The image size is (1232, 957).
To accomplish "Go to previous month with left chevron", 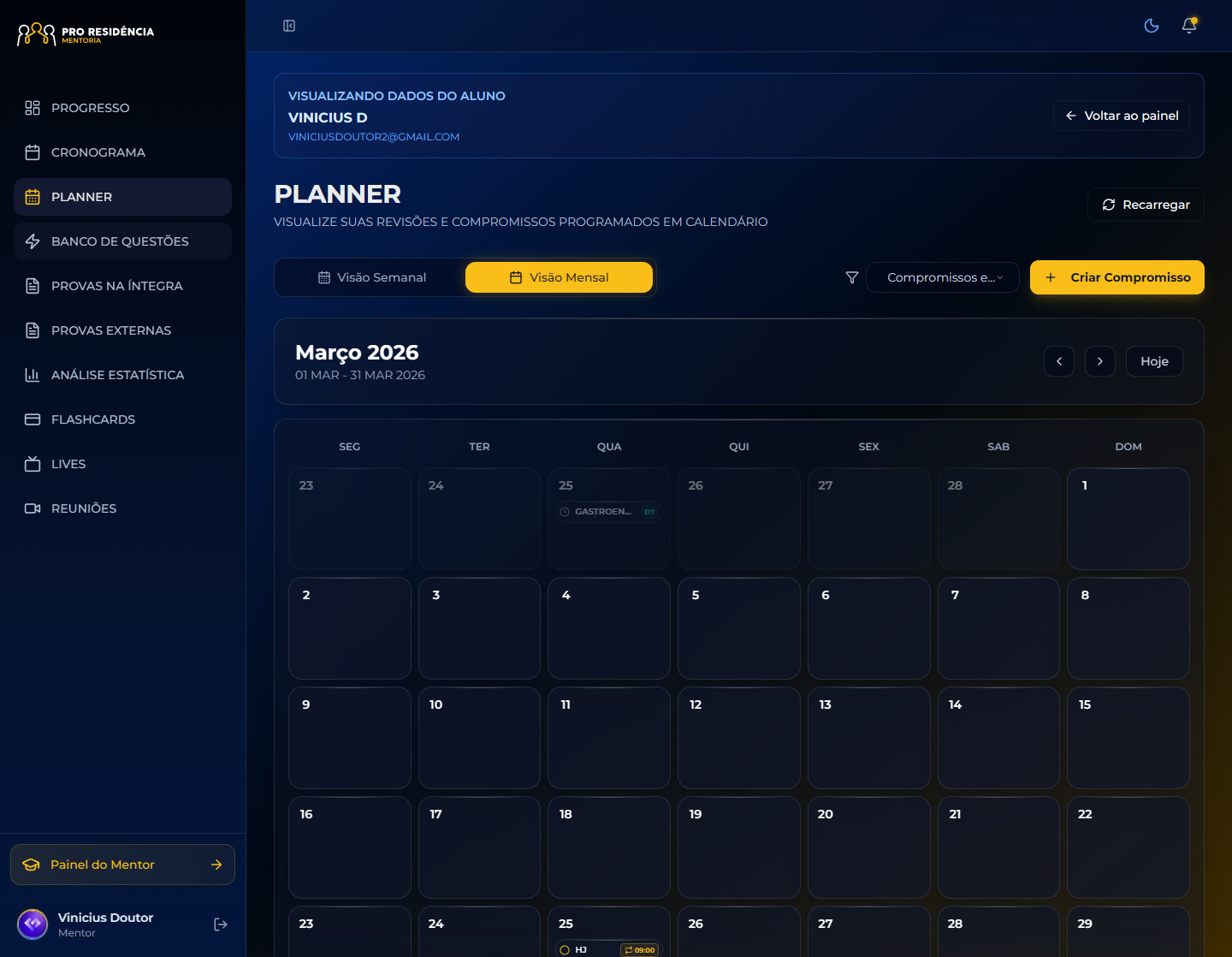I will click(1059, 361).
